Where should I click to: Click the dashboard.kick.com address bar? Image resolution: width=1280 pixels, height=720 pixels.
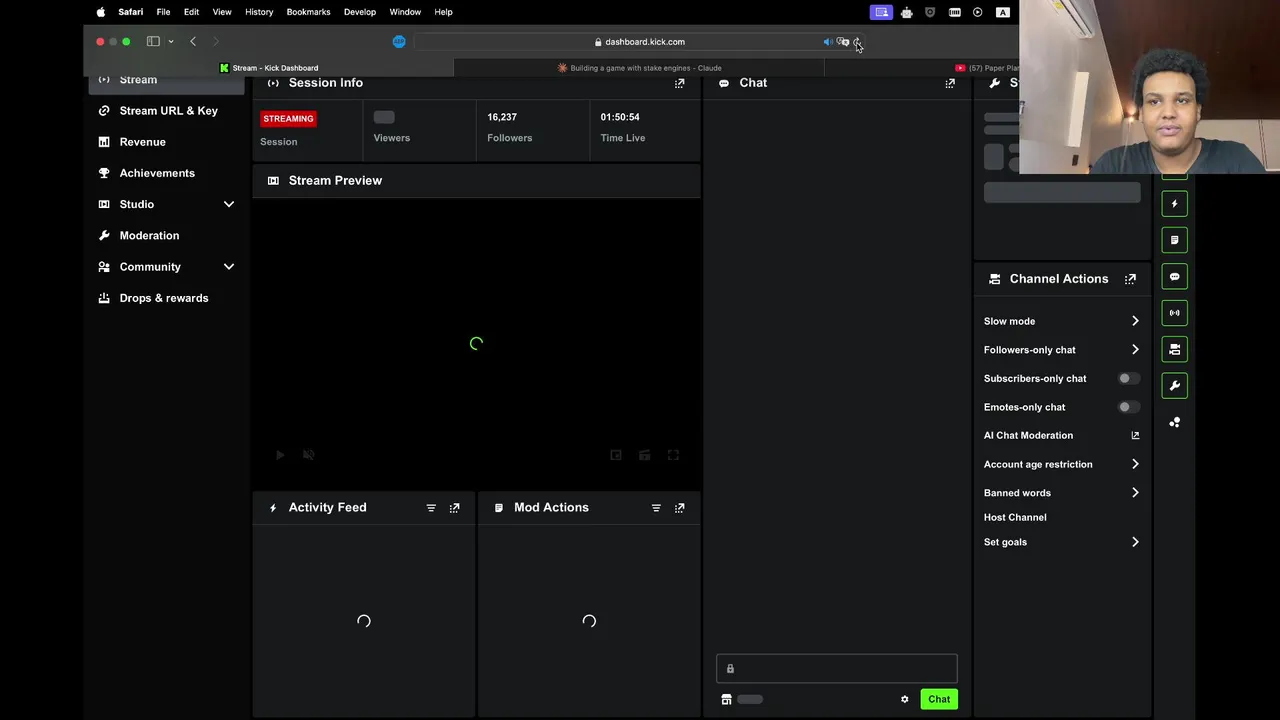(x=638, y=42)
